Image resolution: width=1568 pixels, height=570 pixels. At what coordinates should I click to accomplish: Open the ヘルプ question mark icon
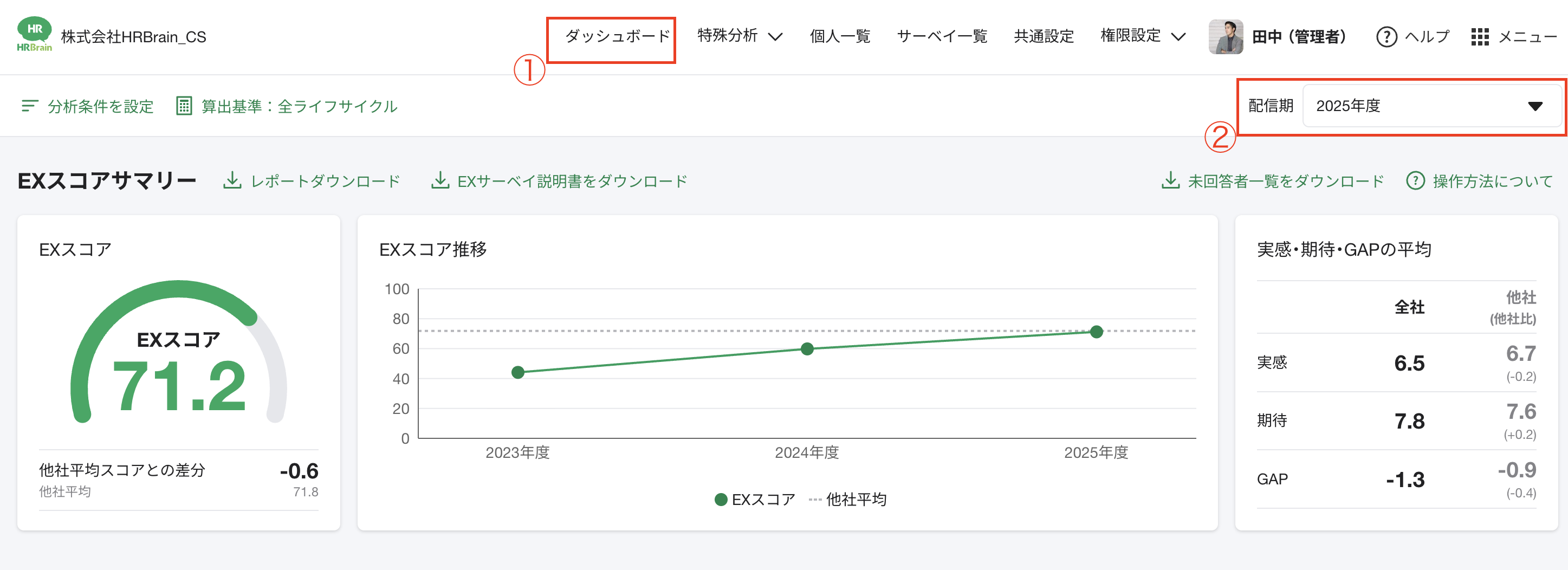(x=1386, y=36)
